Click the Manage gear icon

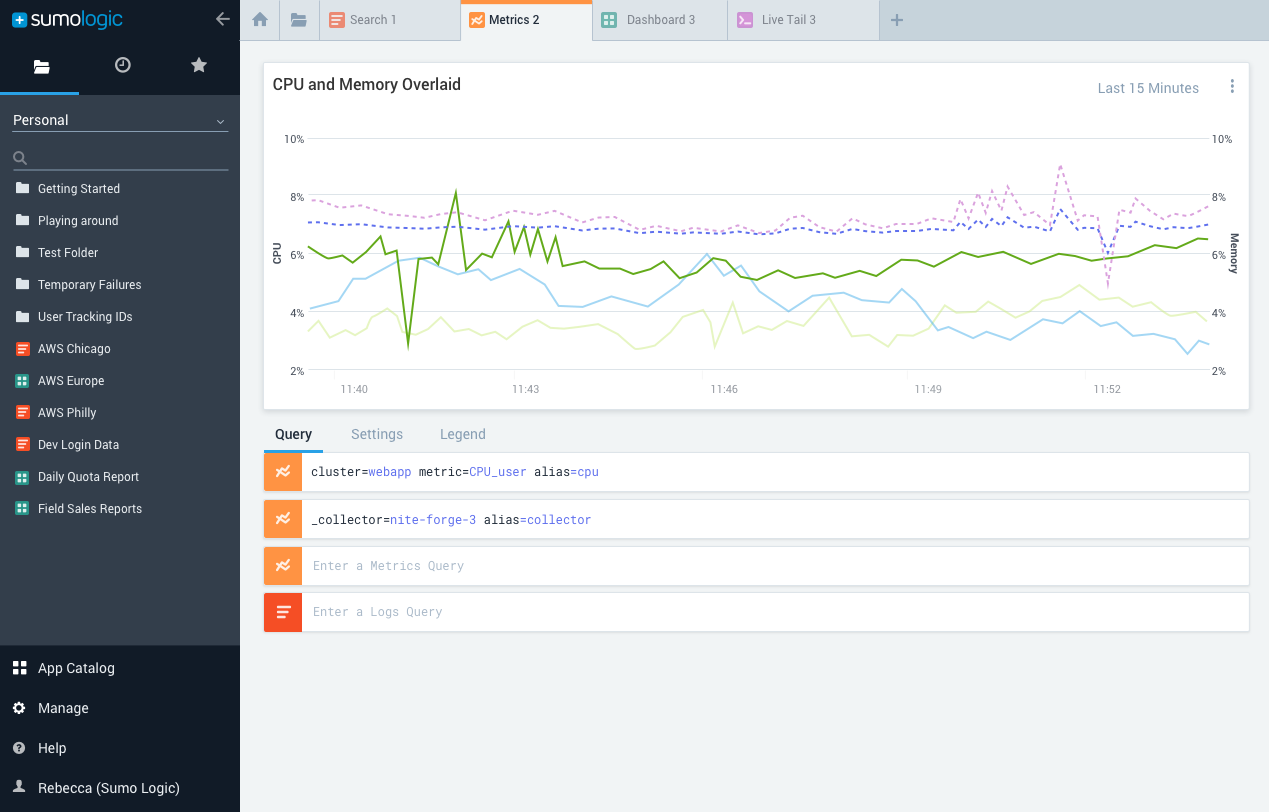(19, 708)
